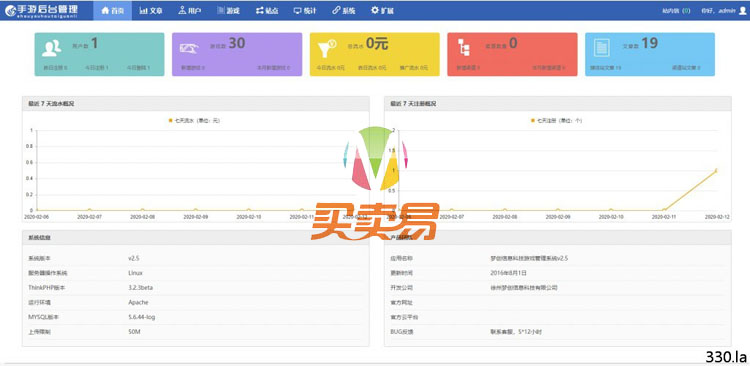Toggle the 七天流水 chart legend
Screen dimensions: 750x366
194,121
